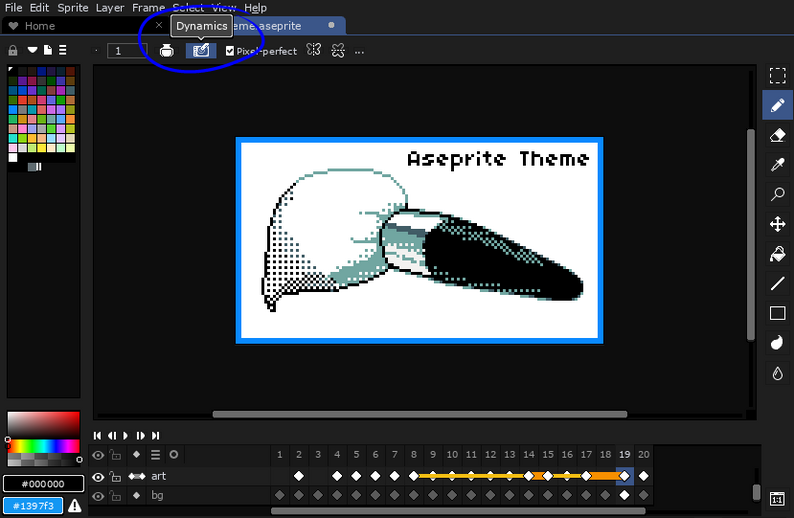Select the art layer name

tap(158, 476)
